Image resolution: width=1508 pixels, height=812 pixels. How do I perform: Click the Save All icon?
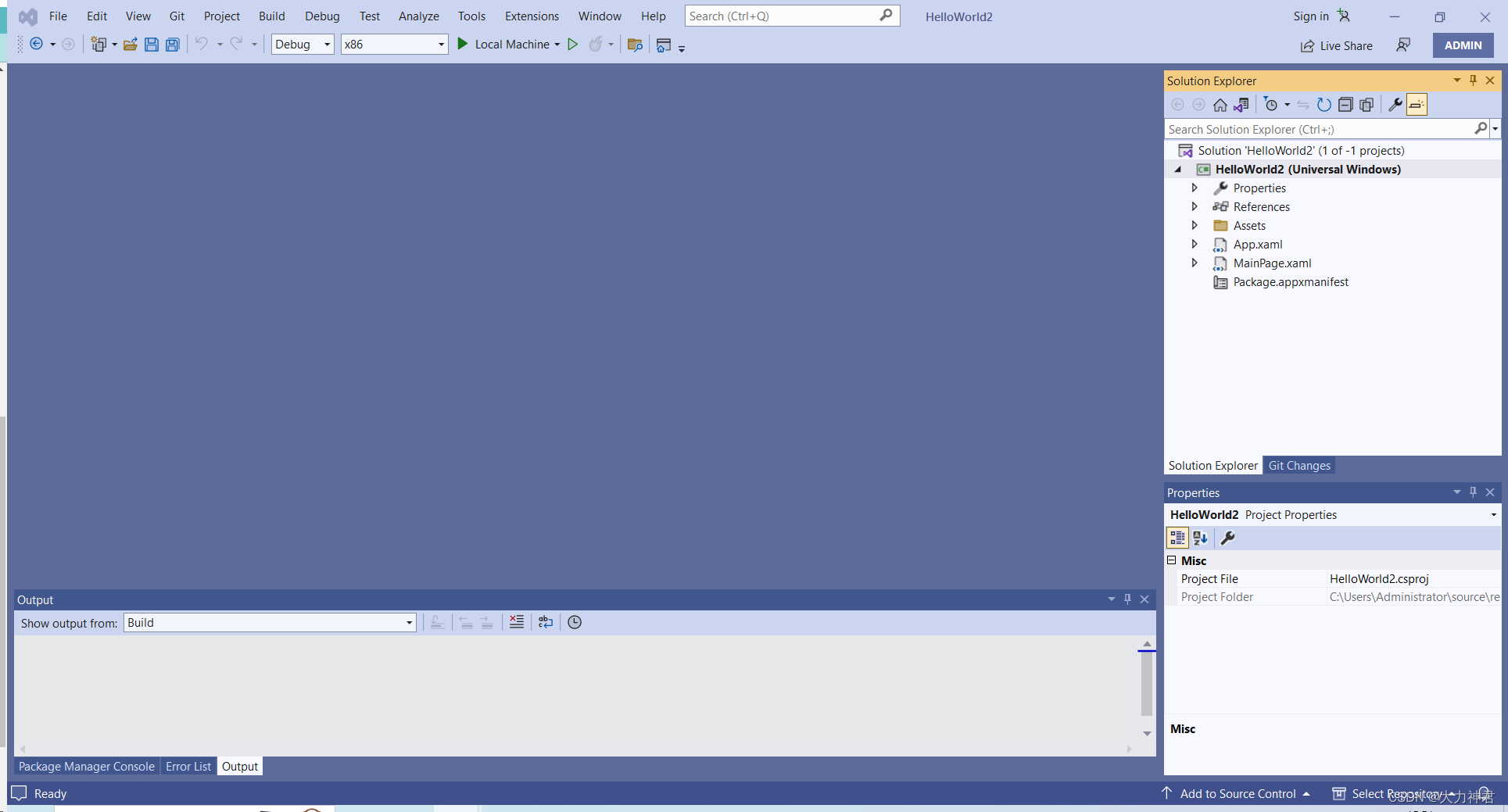click(172, 44)
